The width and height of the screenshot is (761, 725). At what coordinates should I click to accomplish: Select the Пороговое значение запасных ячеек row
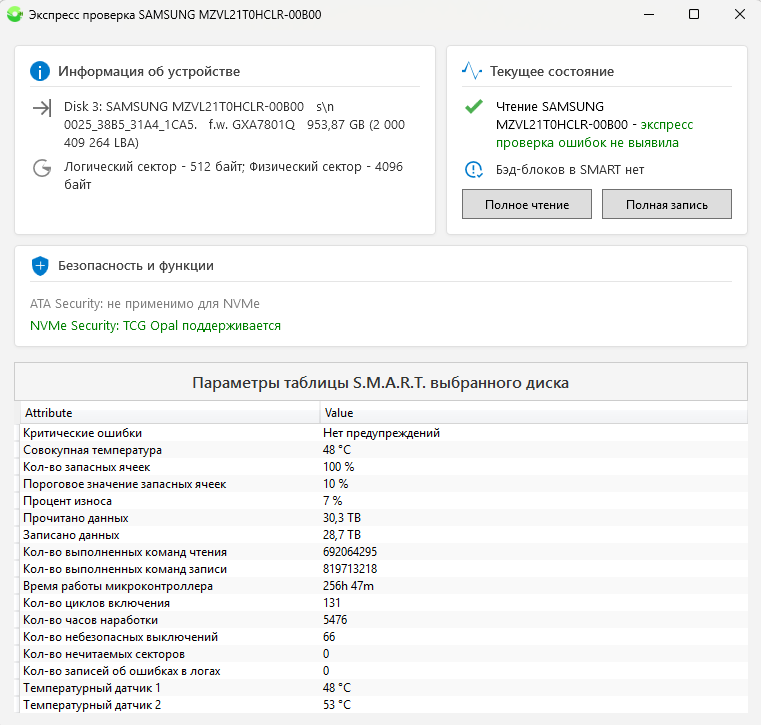[x=383, y=484]
